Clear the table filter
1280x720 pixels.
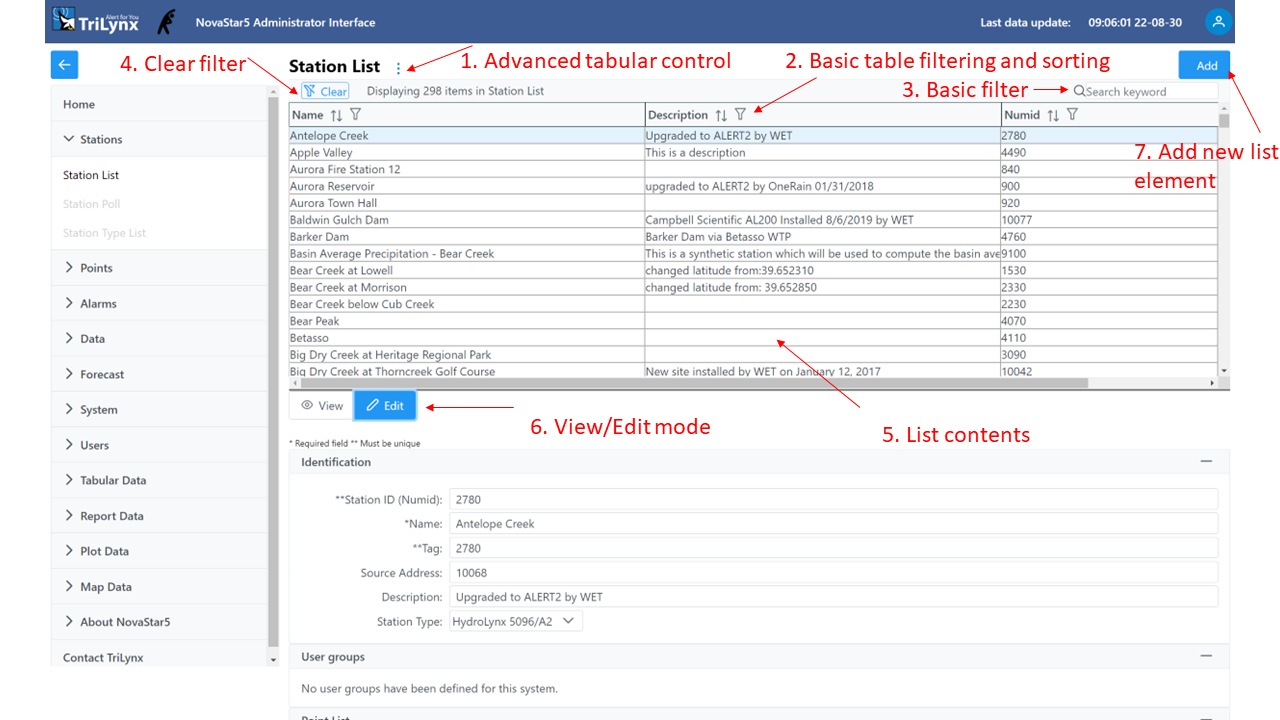(325, 91)
